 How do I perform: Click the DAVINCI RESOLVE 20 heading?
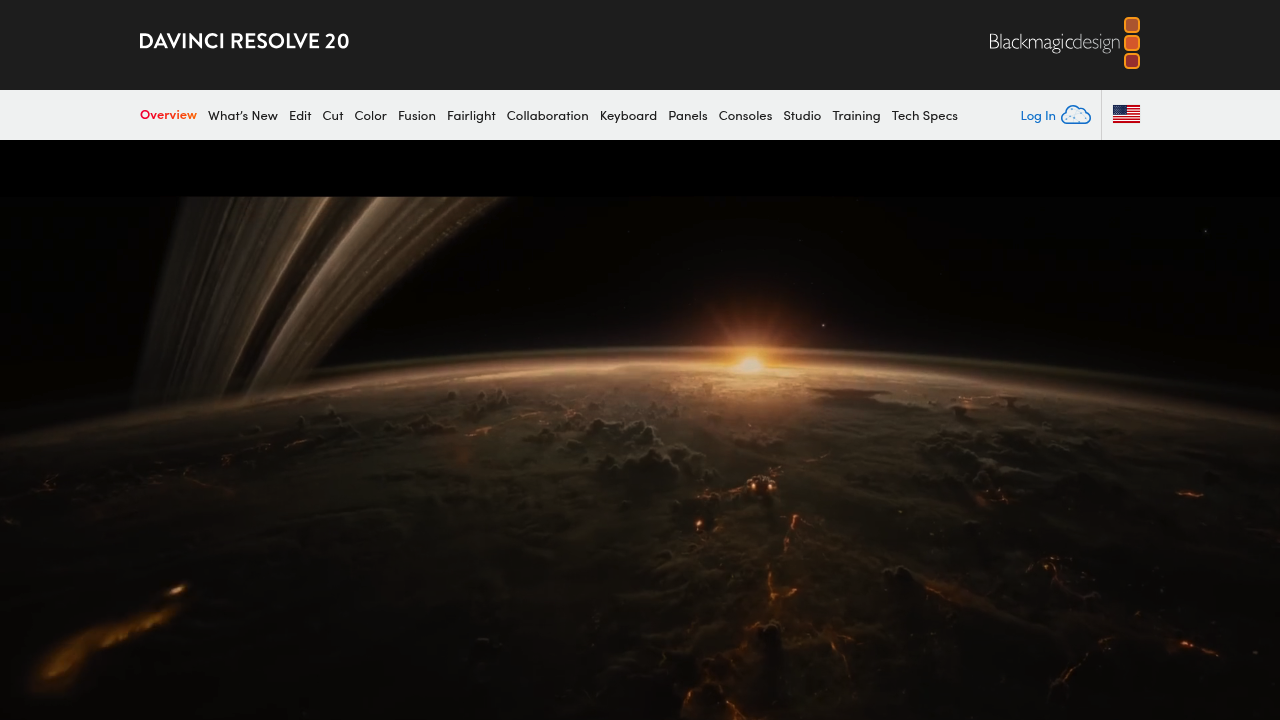point(244,40)
